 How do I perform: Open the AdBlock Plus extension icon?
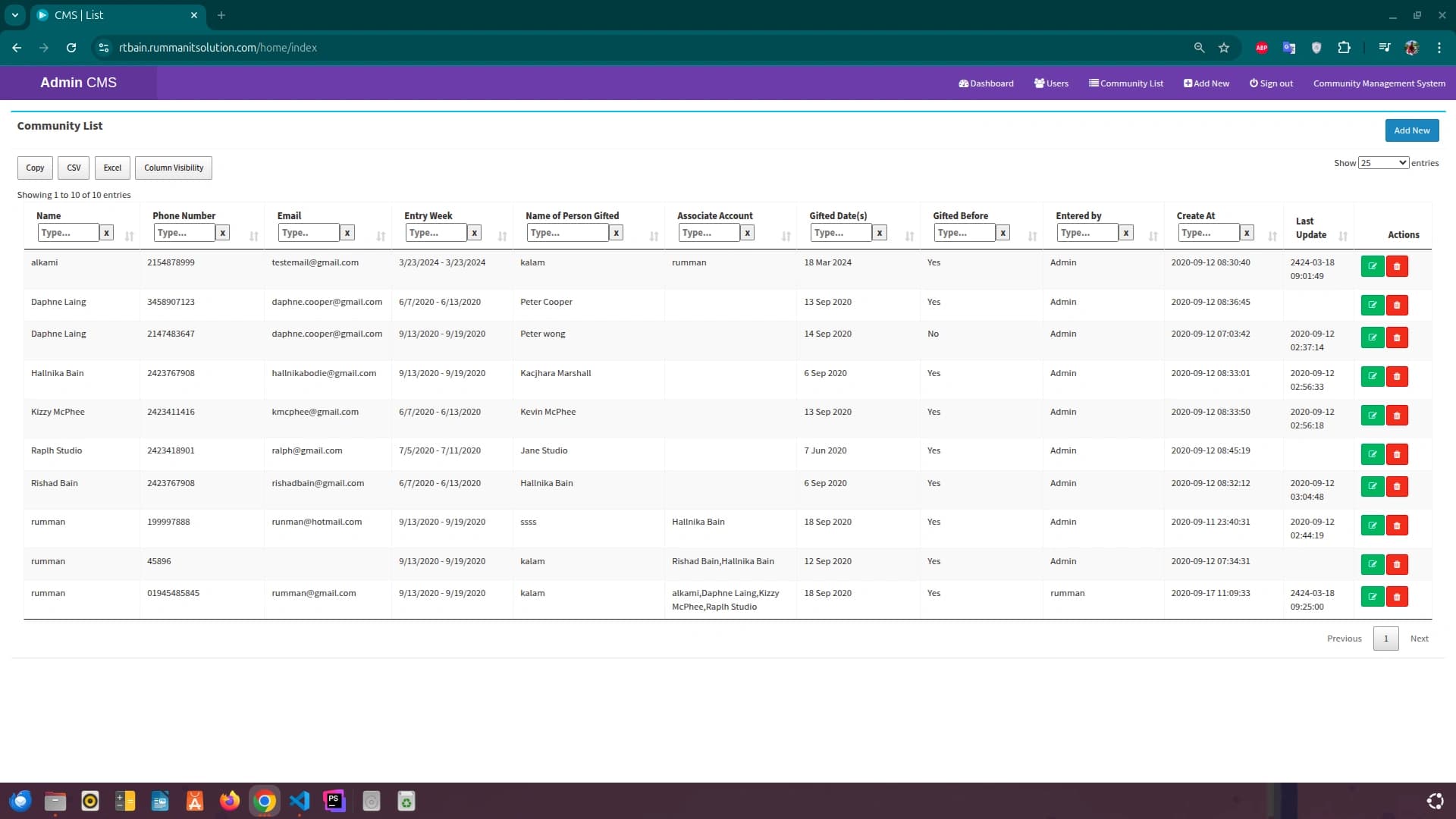point(1262,48)
